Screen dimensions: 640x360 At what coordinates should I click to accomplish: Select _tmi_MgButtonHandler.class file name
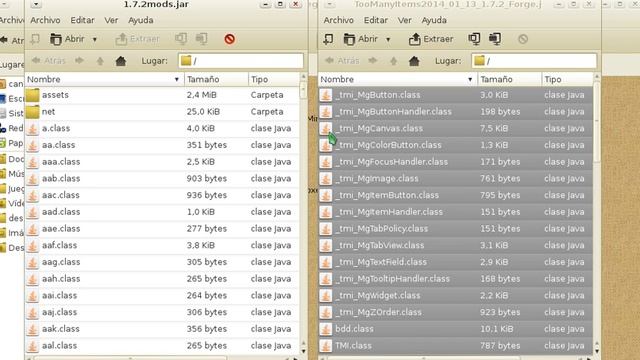click(393, 112)
